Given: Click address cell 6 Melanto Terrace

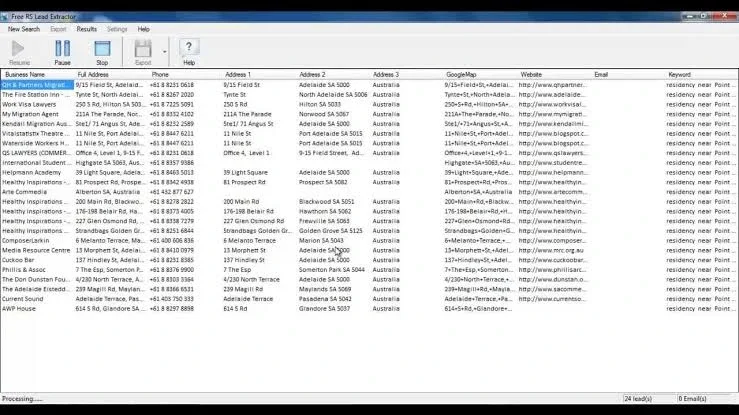Looking at the screenshot, I should pos(250,241).
